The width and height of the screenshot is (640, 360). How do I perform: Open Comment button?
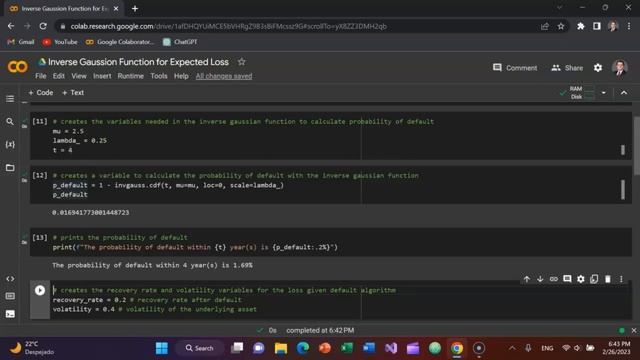click(515, 68)
